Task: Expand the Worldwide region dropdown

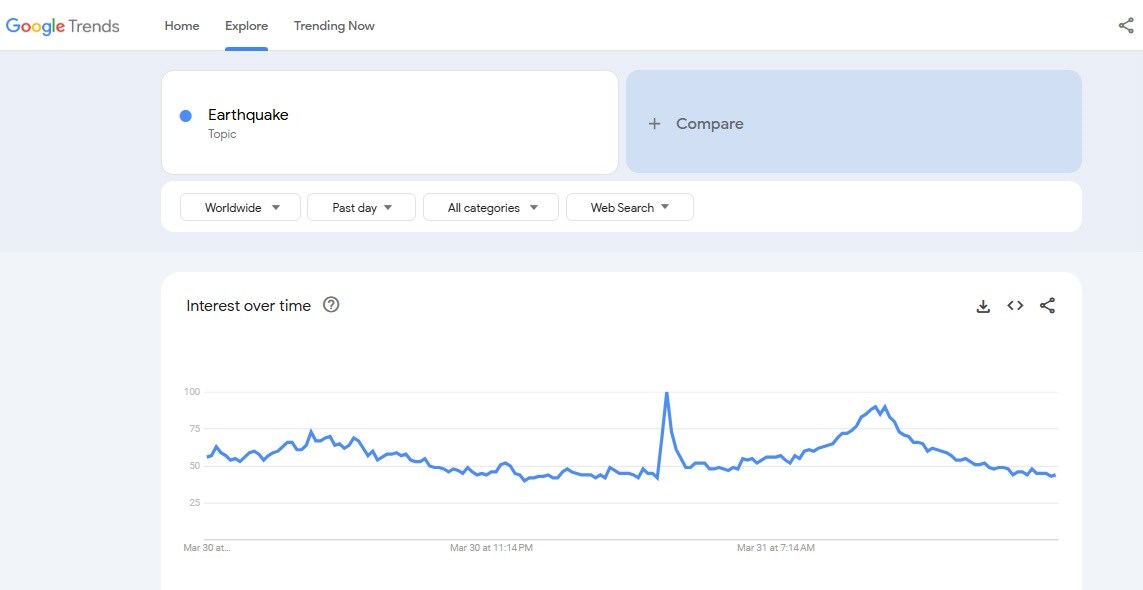Action: [x=240, y=208]
